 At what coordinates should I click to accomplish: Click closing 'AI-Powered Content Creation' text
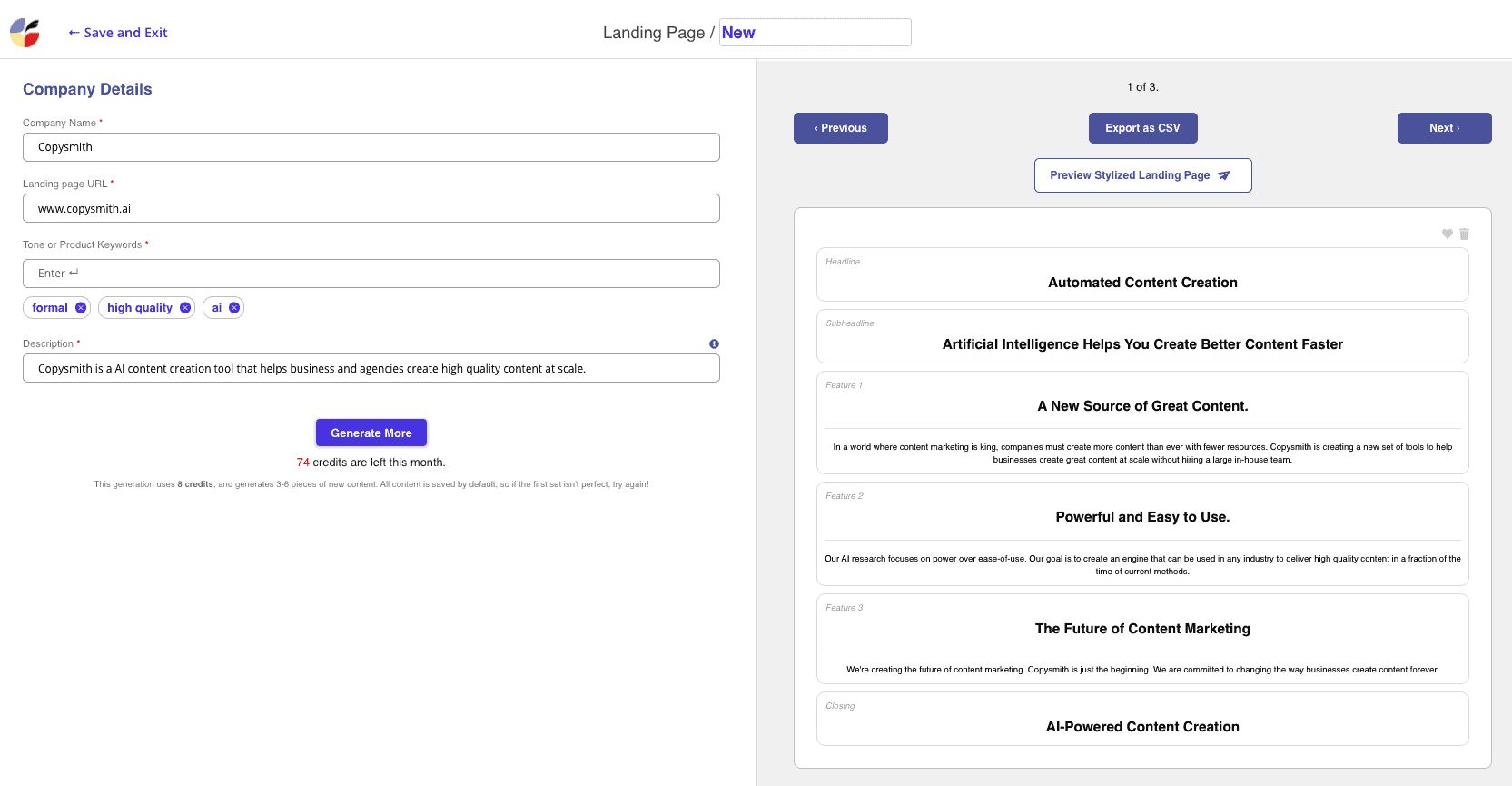tap(1142, 727)
